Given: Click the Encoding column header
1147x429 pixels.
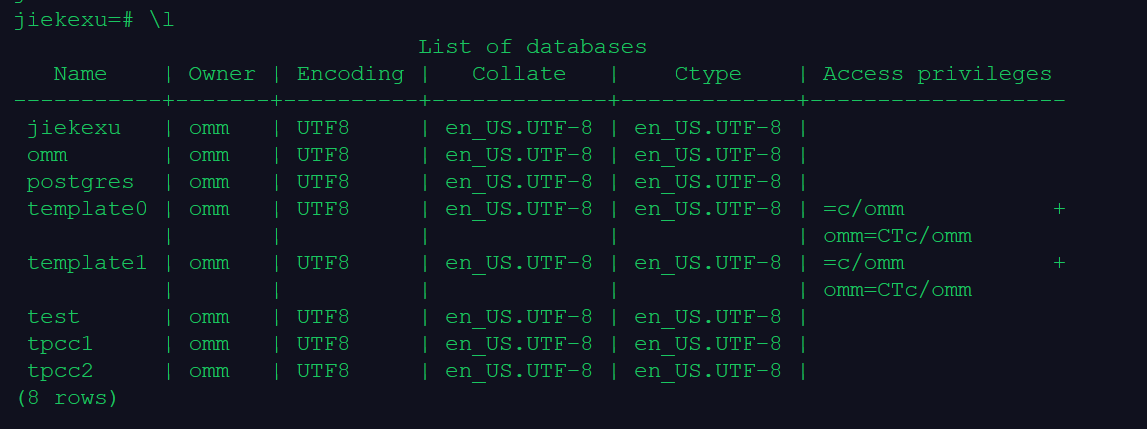Looking at the screenshot, I should tap(350, 75).
